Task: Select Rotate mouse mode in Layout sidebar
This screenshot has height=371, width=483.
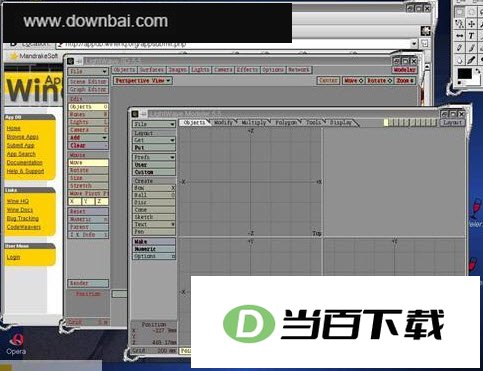Action: point(88,170)
